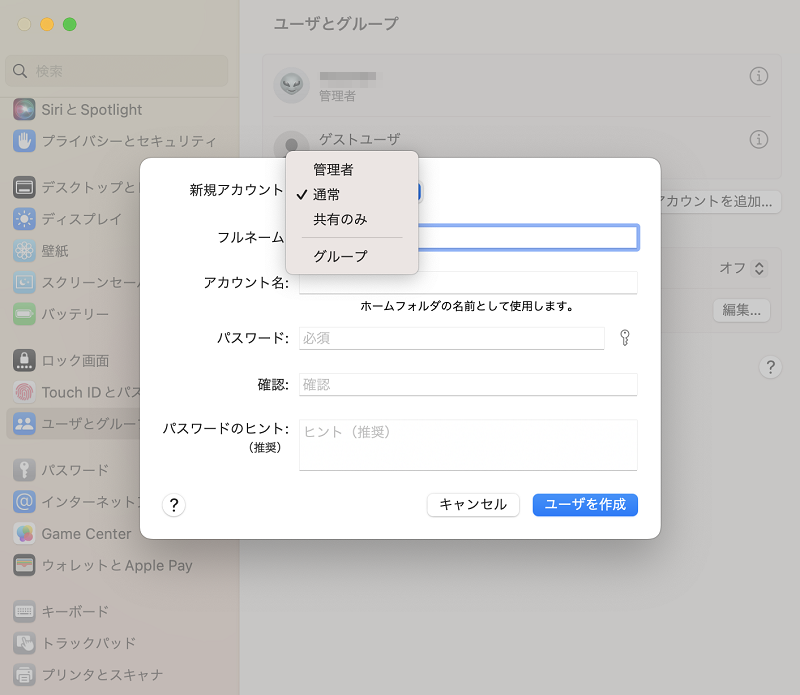This screenshot has width=800, height=695.
Task: Open the オフ popup stepper
Action: tap(759, 268)
